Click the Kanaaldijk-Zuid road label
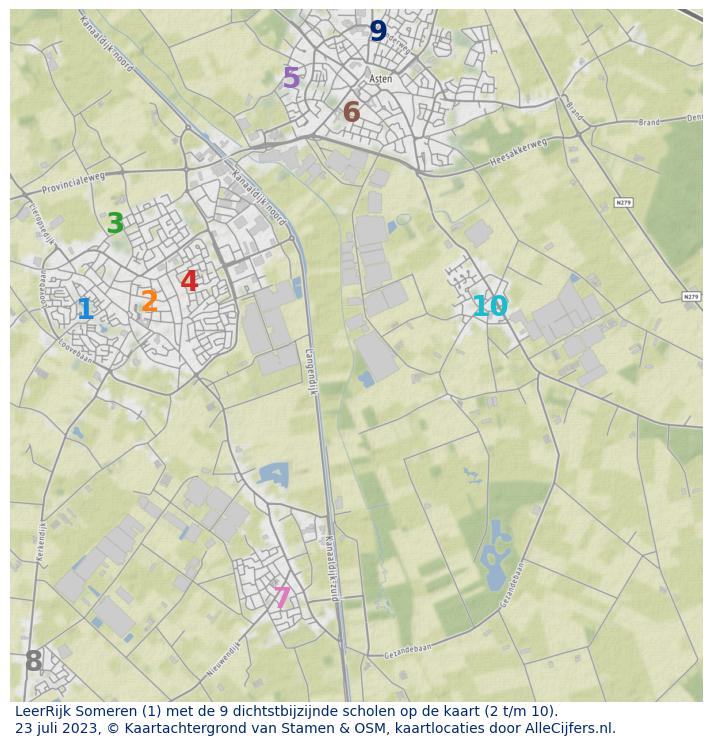The width and height of the screenshot is (713, 745). pyautogui.click(x=331, y=565)
